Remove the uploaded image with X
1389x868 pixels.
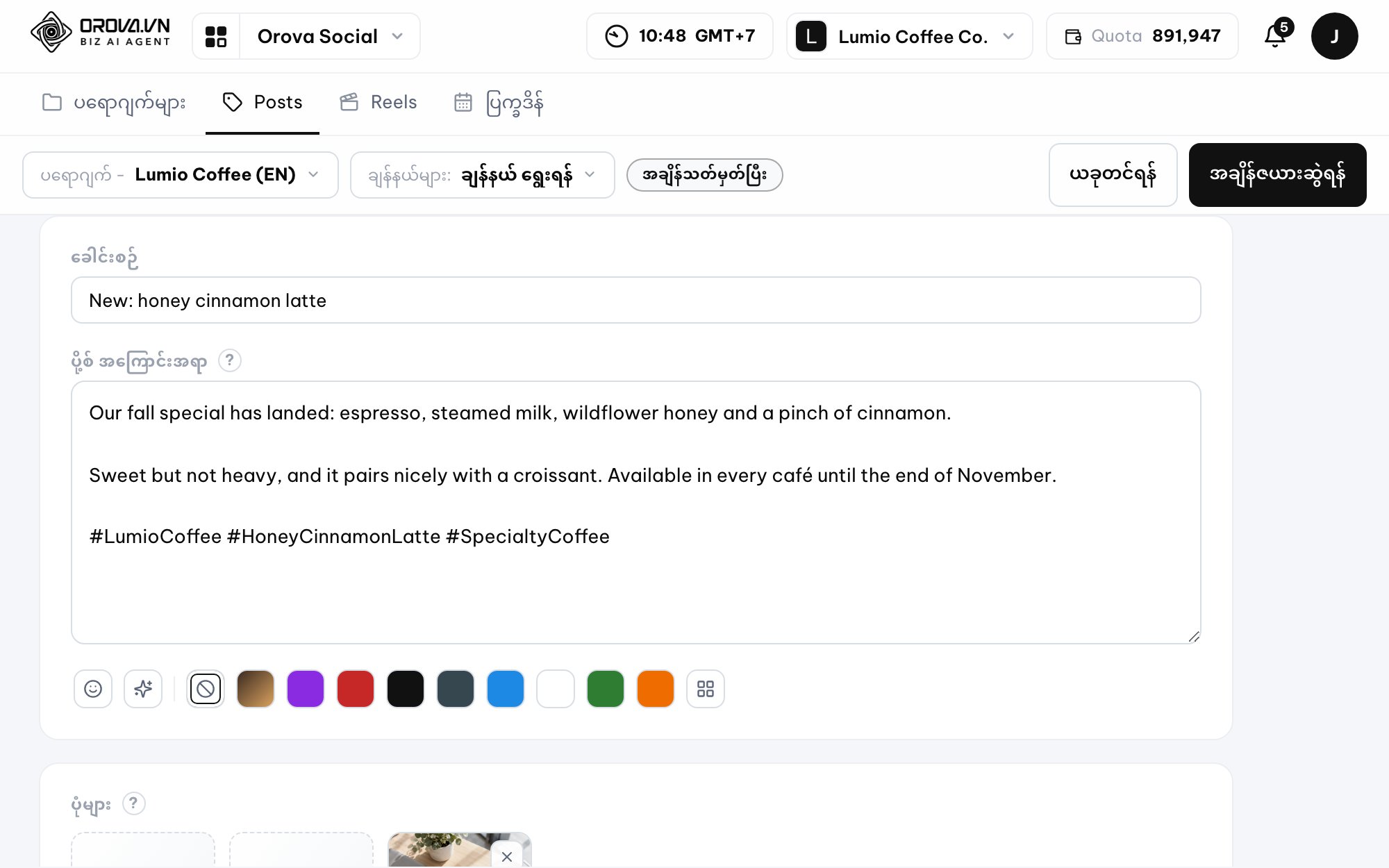point(507,856)
